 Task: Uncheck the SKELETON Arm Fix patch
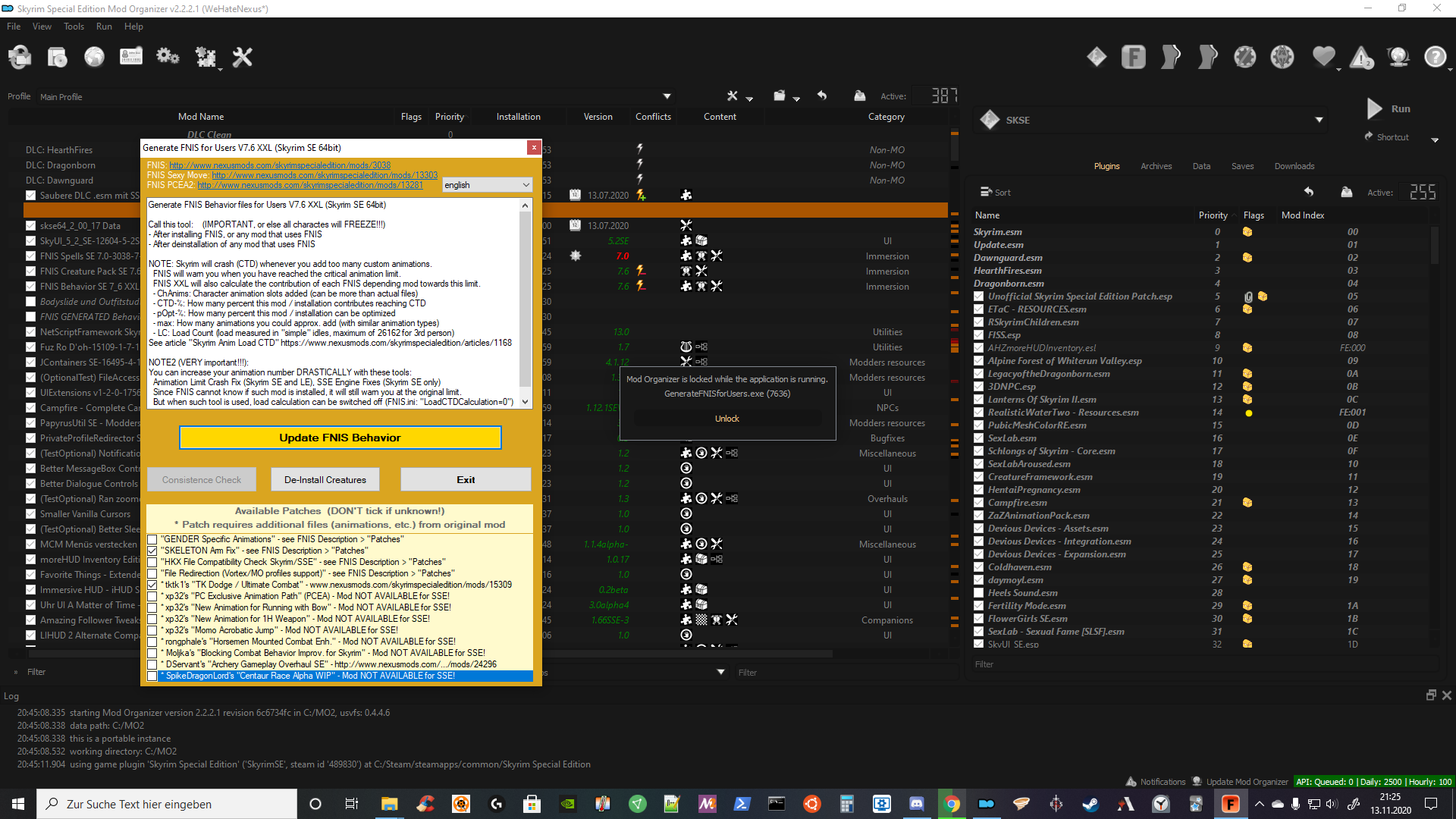coord(152,551)
